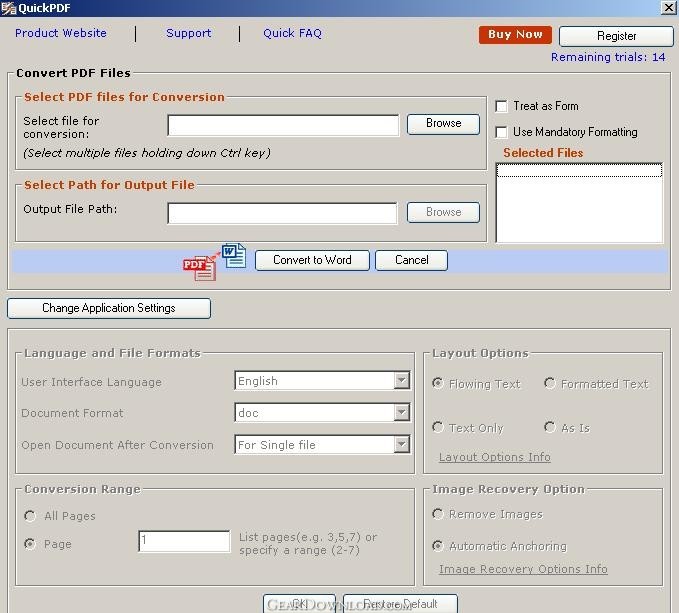Select the All Pages radio button
The image size is (679, 613).
[x=30, y=516]
